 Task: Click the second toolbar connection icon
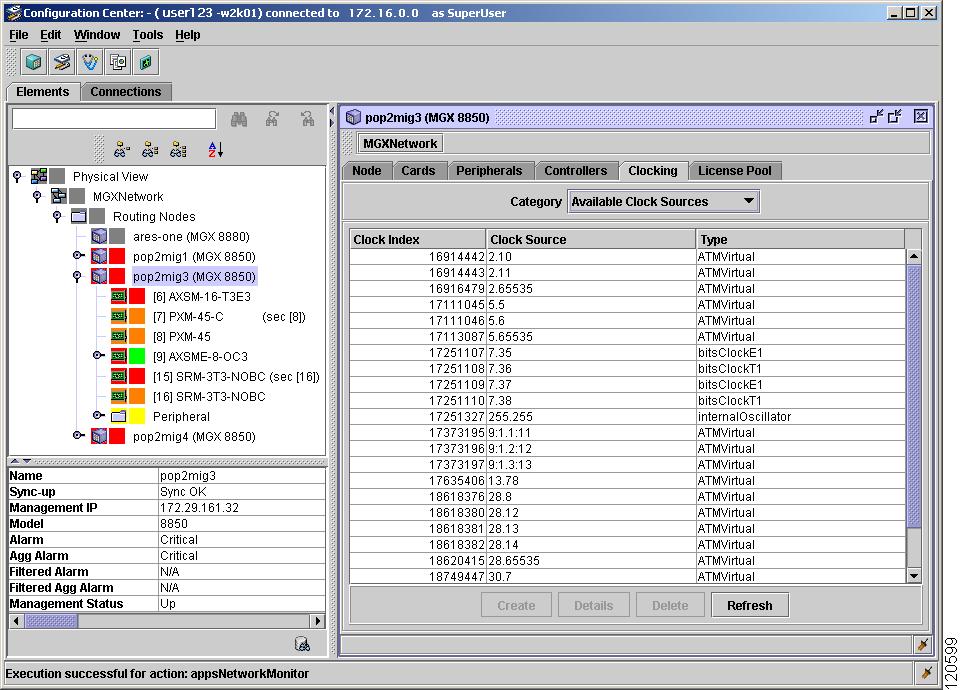(x=62, y=62)
